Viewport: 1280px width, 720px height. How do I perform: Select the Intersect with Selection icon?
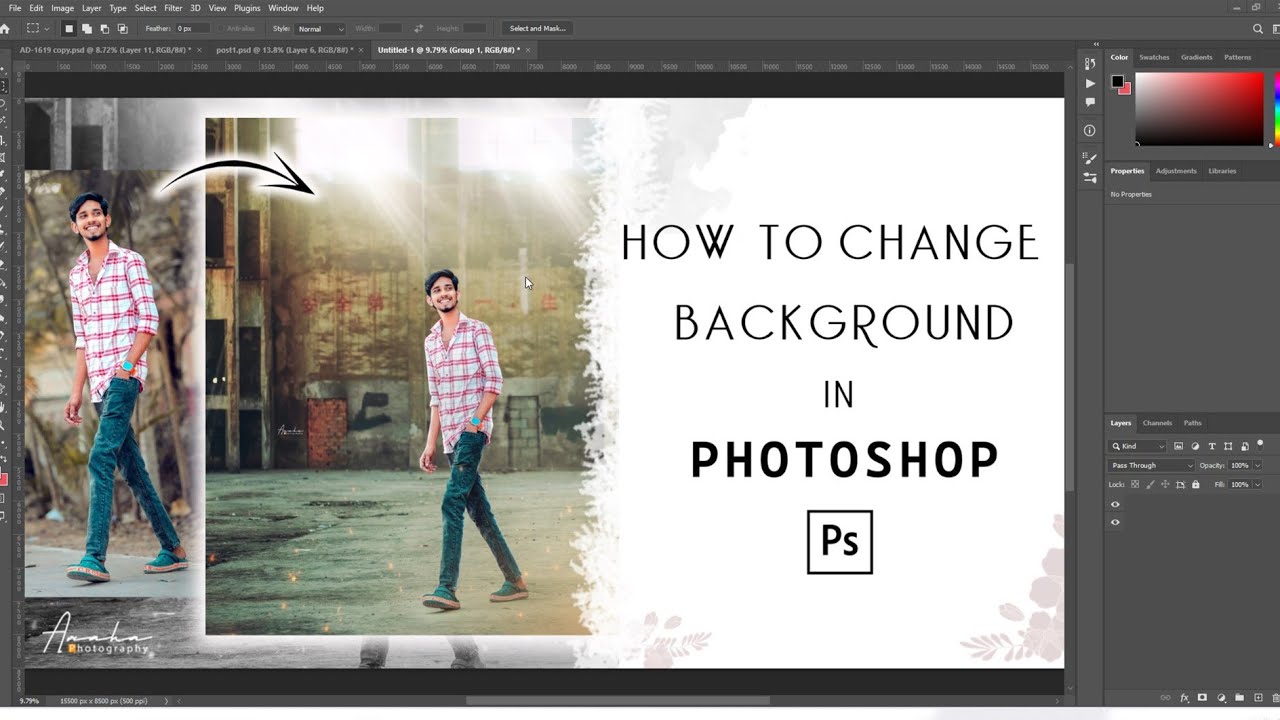[122, 29]
